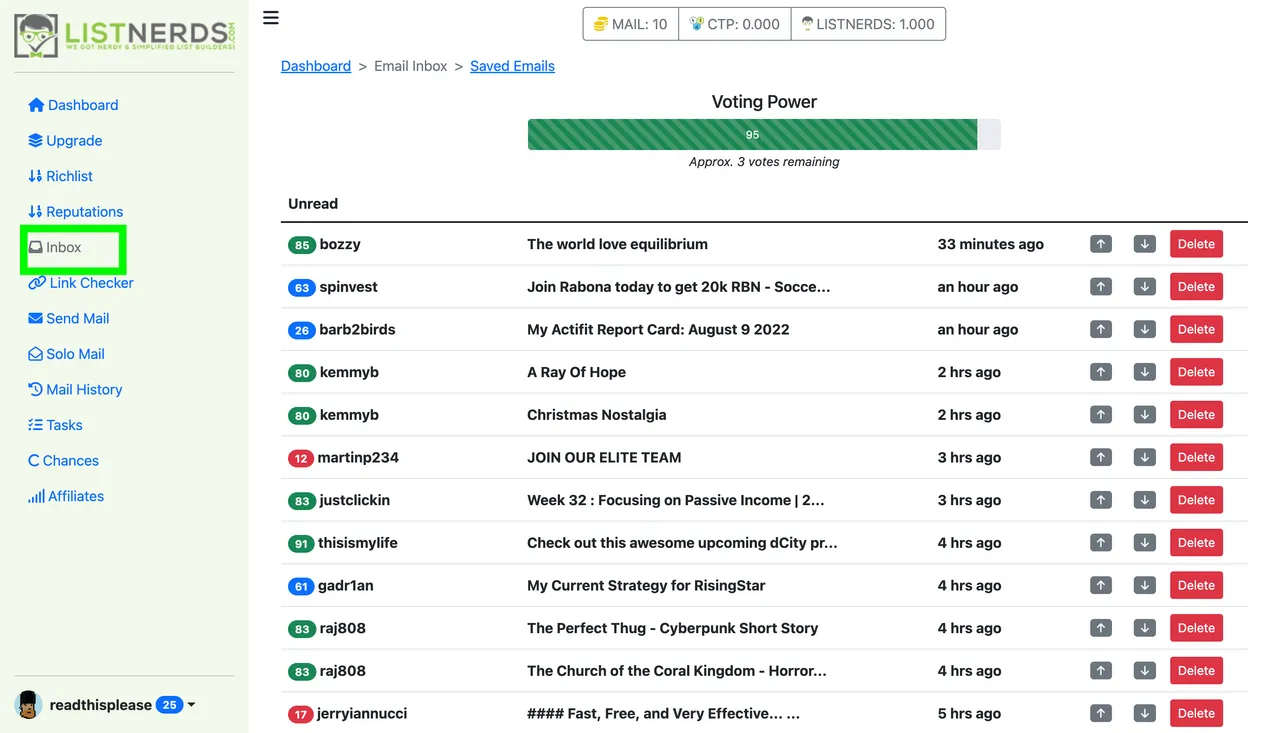Viewport: 1280px width, 733px height.
Task: Downvote the jerryiannucci email
Action: 1145,713
